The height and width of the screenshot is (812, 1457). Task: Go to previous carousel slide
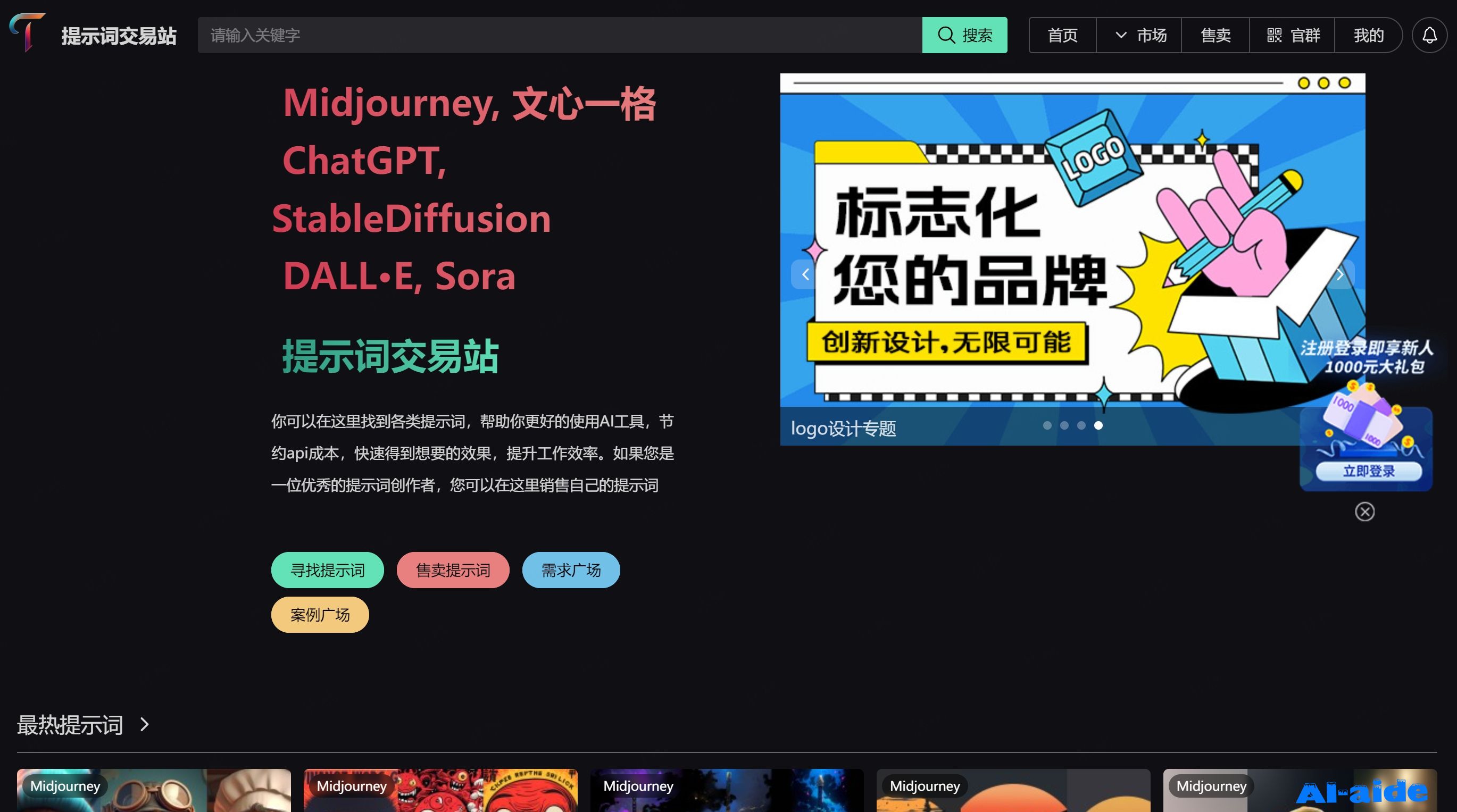(805, 275)
